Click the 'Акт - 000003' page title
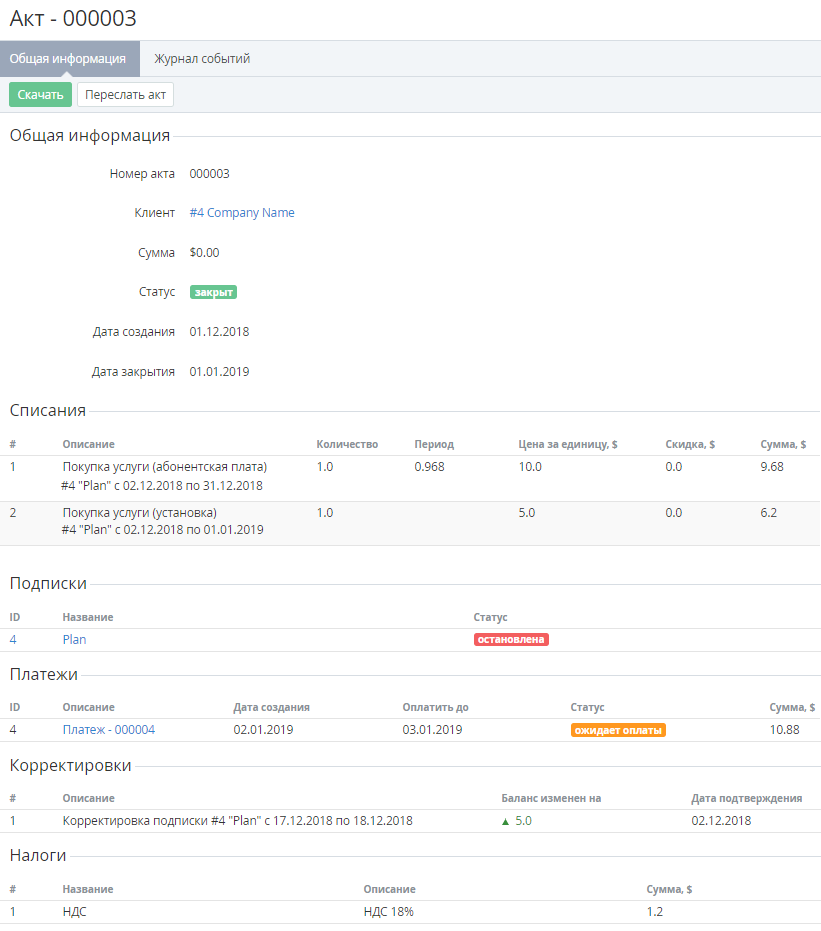 73,18
